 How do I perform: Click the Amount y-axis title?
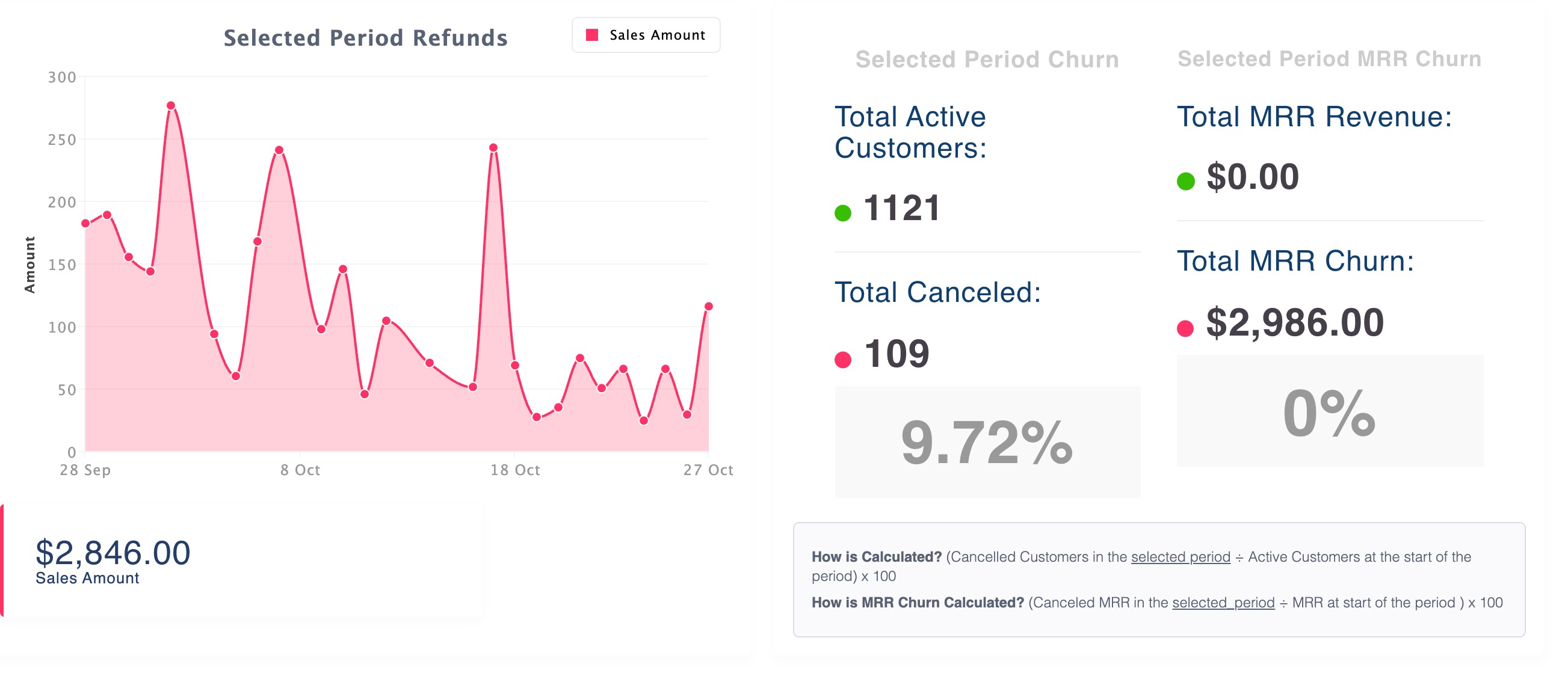tap(30, 265)
